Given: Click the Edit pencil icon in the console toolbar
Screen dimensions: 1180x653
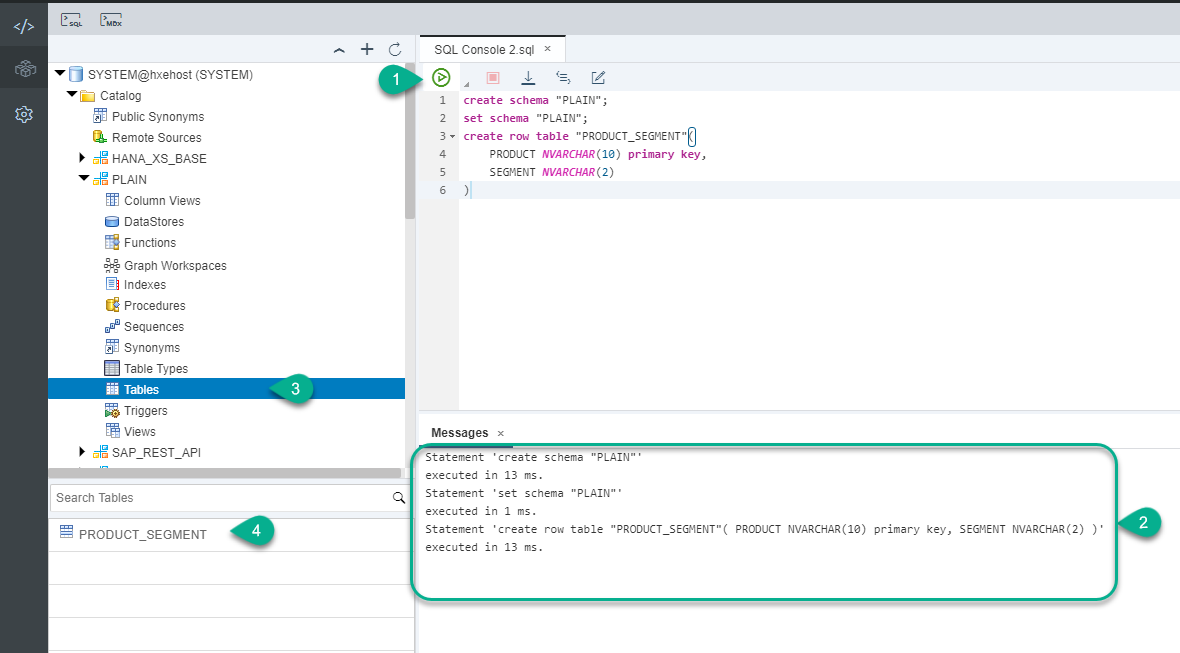Looking at the screenshot, I should tap(598, 77).
